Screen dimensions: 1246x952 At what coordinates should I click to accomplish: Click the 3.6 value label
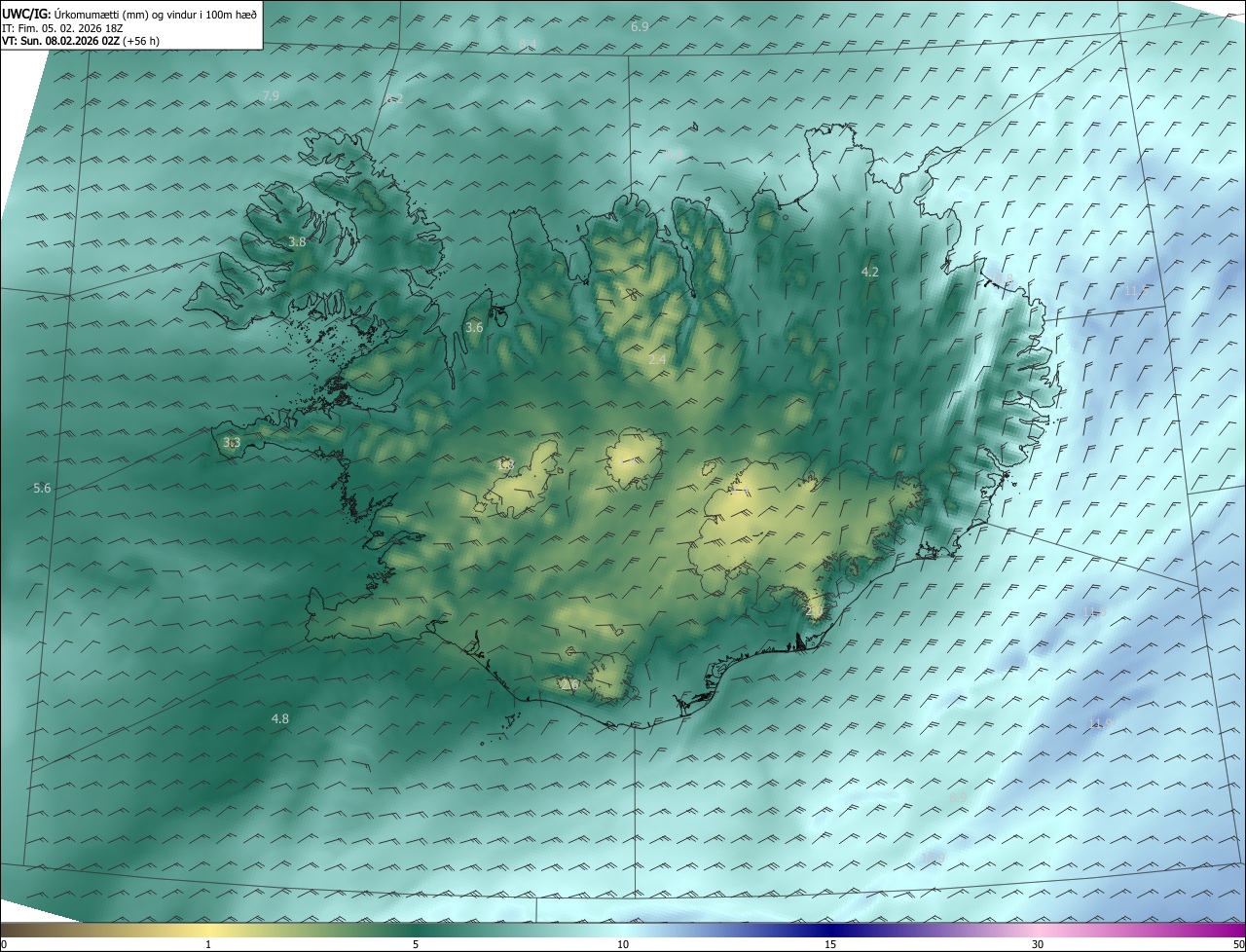pyautogui.click(x=474, y=328)
